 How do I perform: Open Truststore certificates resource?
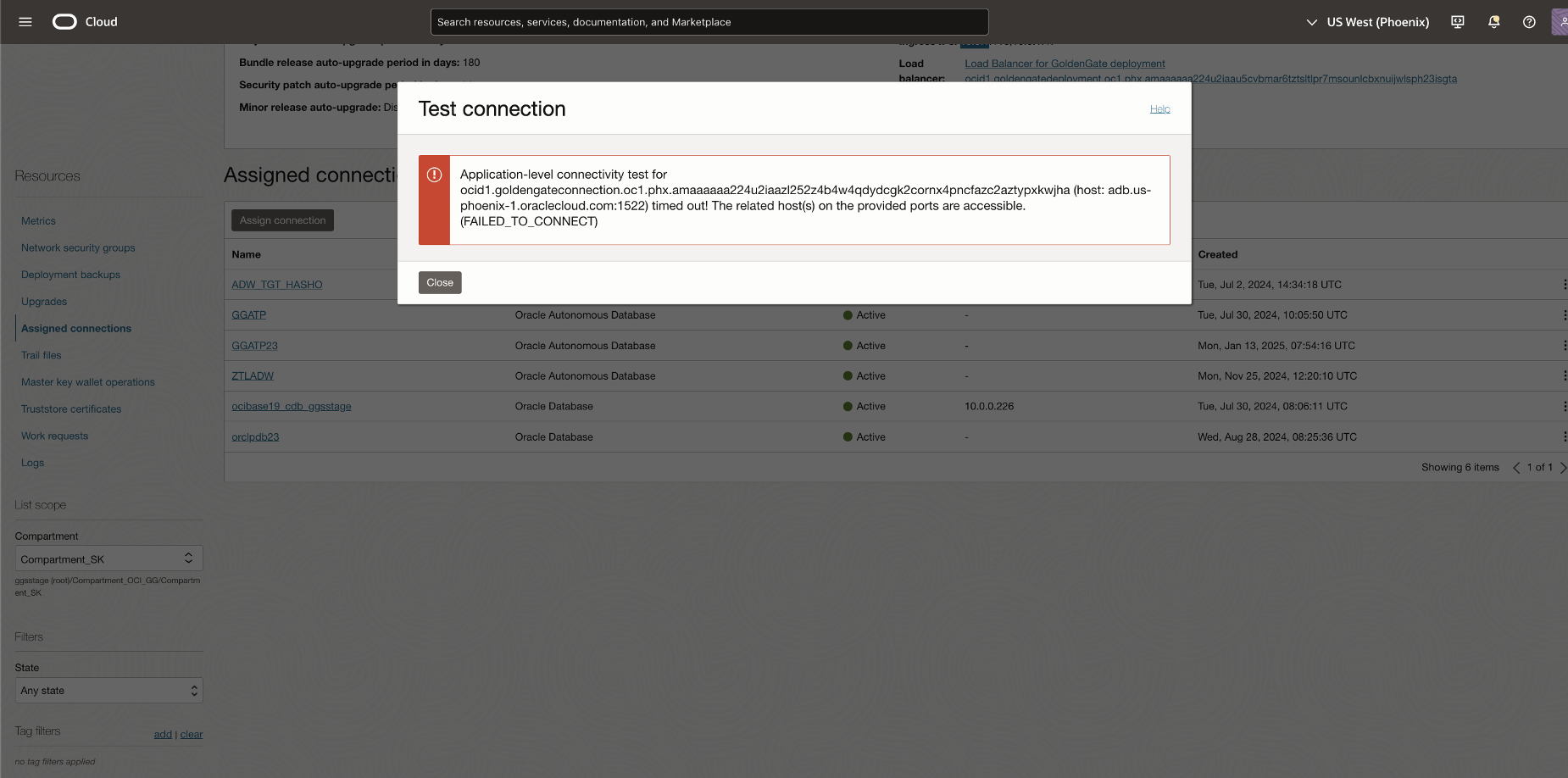pos(71,409)
